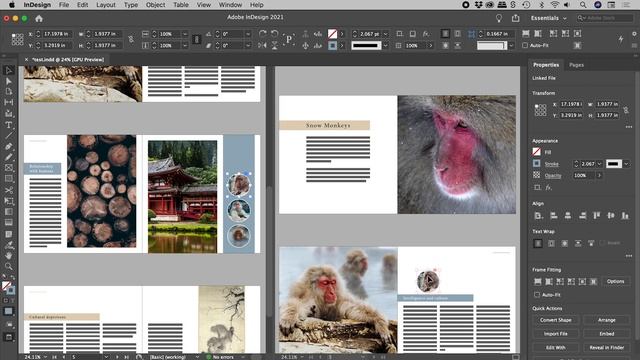Click the Import File button

point(556,334)
